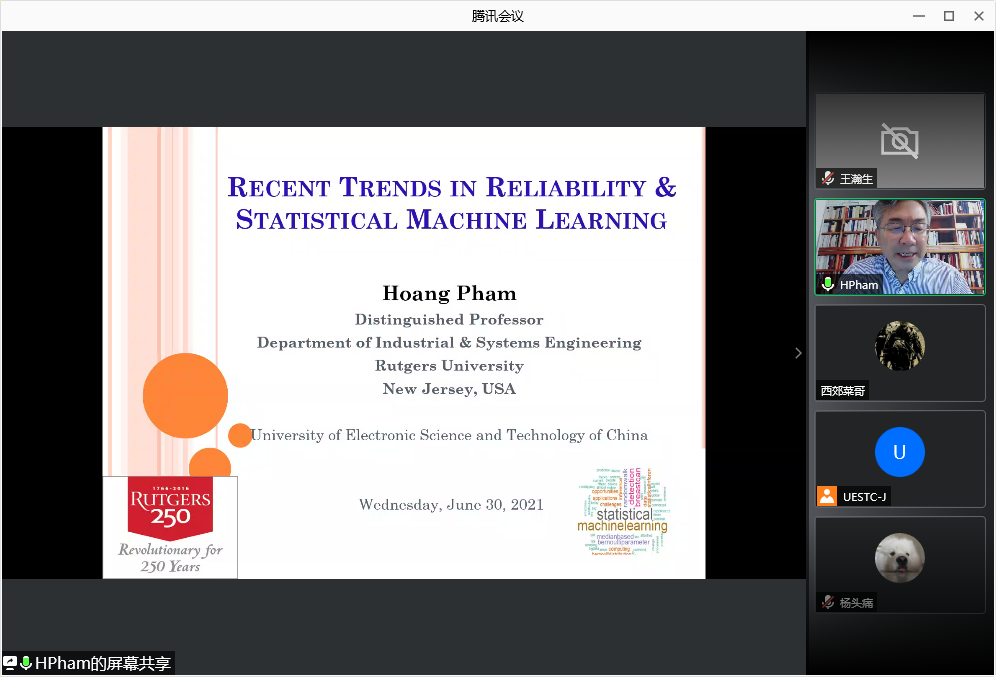Click the Rutgers 250 logo on the slide
Image resolution: width=996 pixels, height=677 pixels.
pyautogui.click(x=170, y=527)
